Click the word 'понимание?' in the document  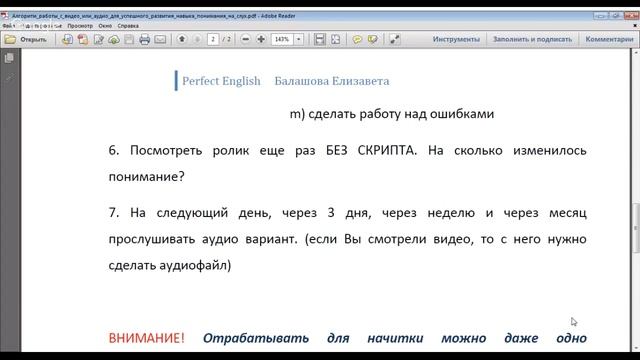click(x=147, y=177)
